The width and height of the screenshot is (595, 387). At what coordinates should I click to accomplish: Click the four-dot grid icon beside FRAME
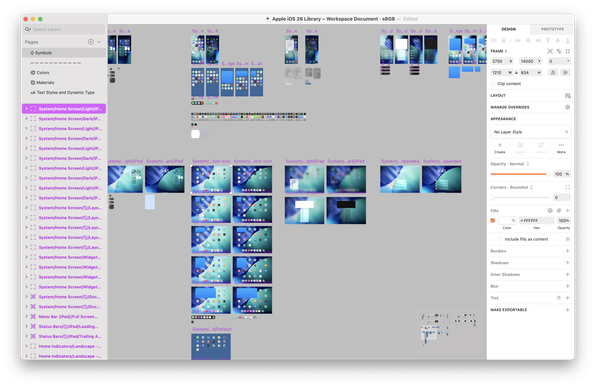point(568,51)
